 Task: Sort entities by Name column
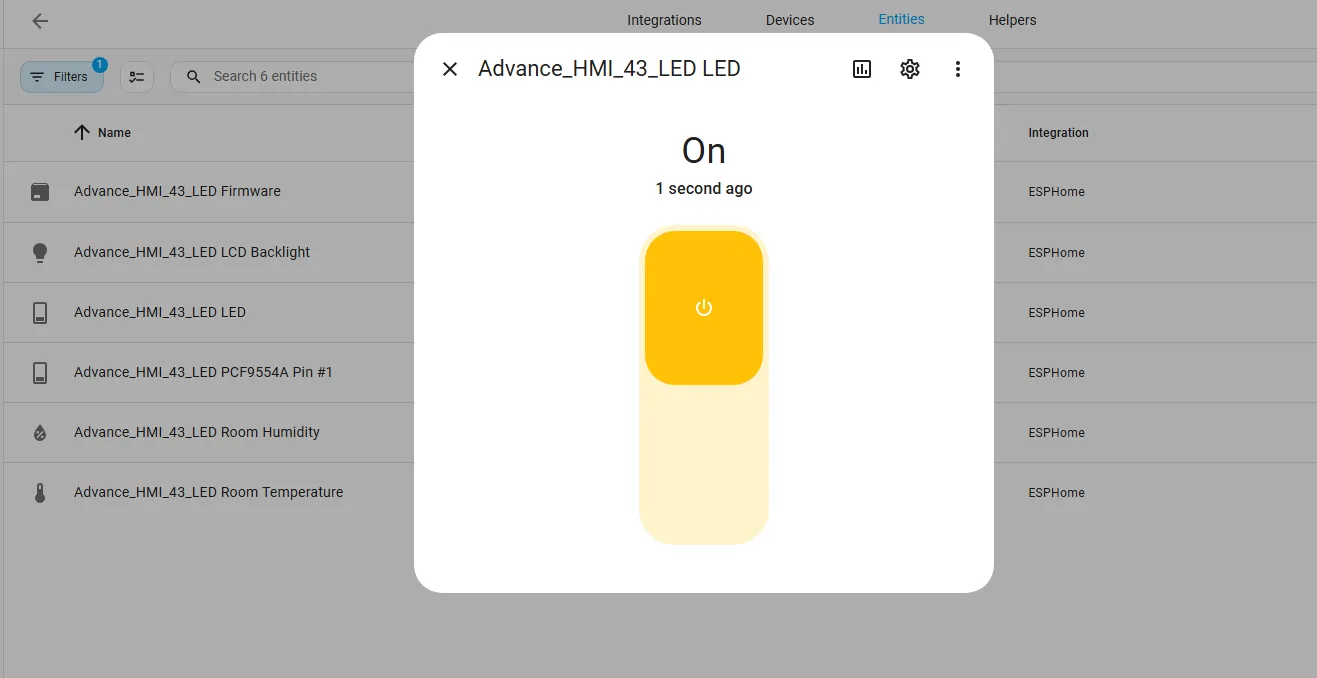pos(113,133)
